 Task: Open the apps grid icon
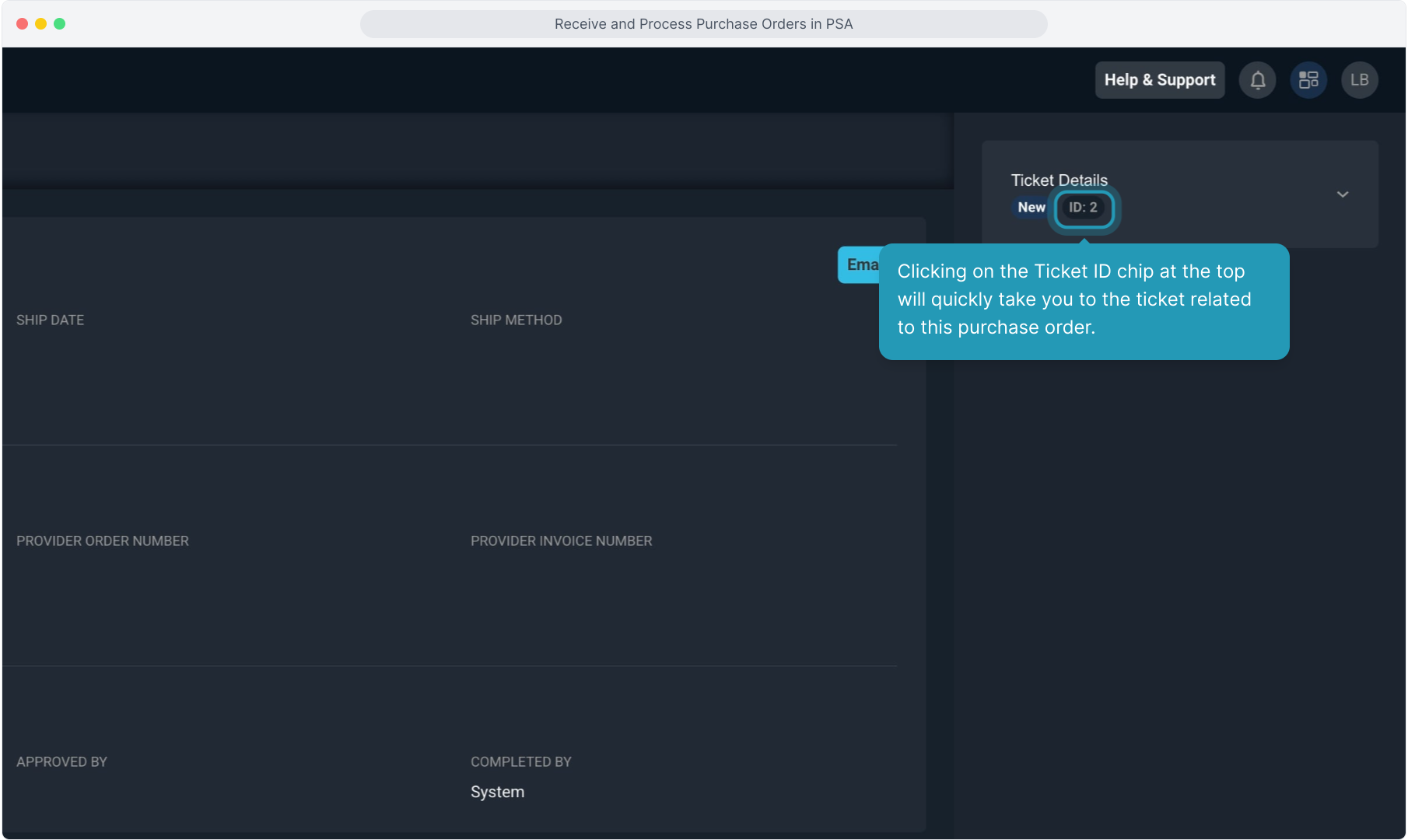[x=1308, y=80]
